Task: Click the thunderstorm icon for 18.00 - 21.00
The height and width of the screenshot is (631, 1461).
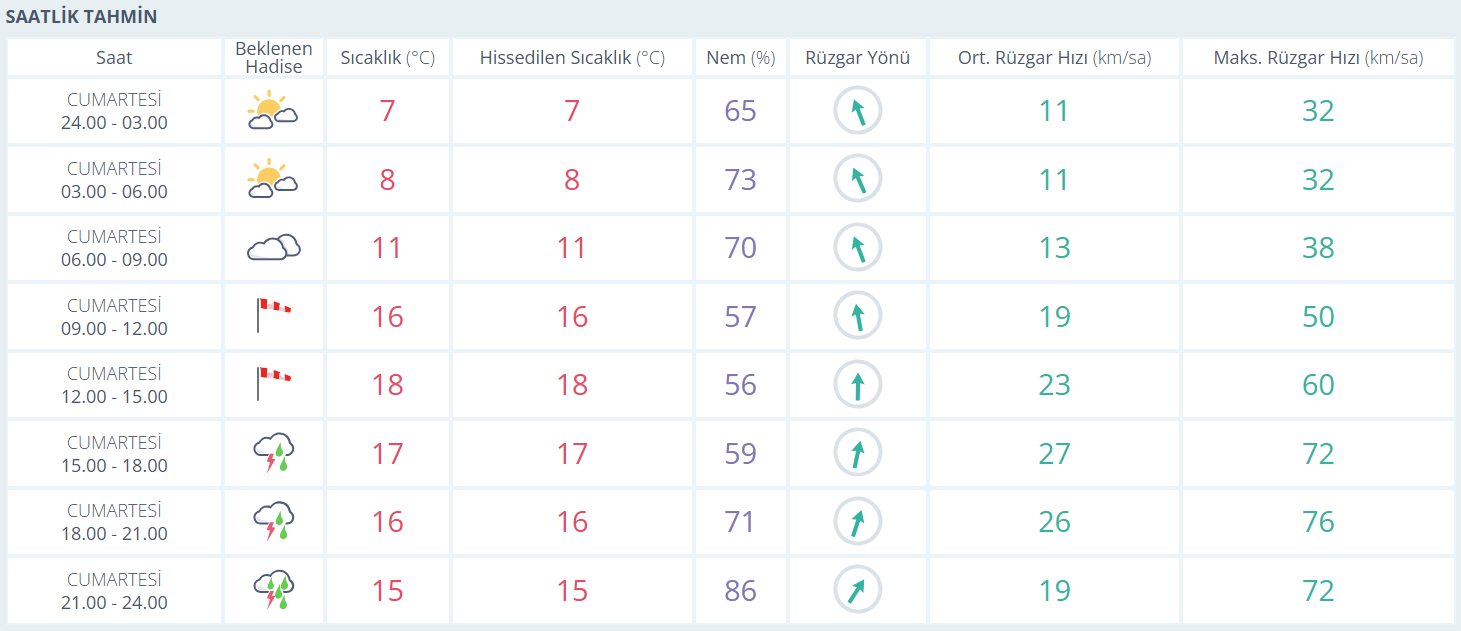Action: coord(273,521)
